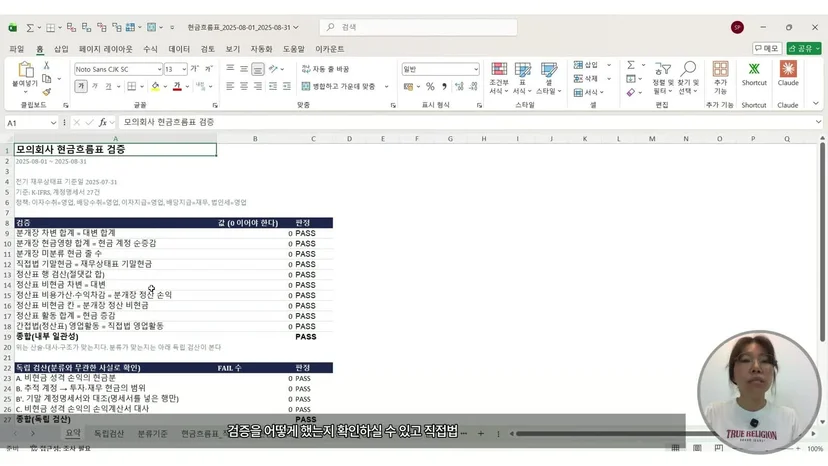
Task: Click the increase indent icon
Action: [x=287, y=86]
